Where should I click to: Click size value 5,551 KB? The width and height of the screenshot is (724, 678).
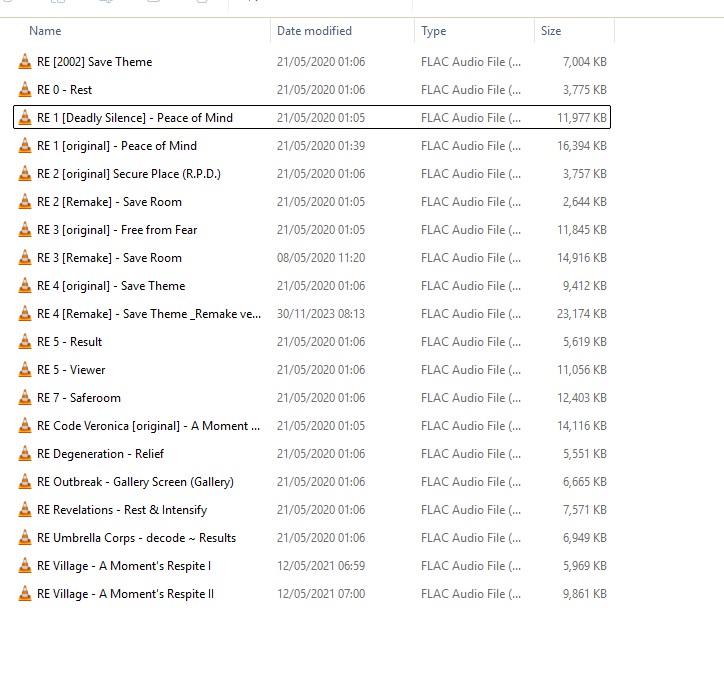585,454
